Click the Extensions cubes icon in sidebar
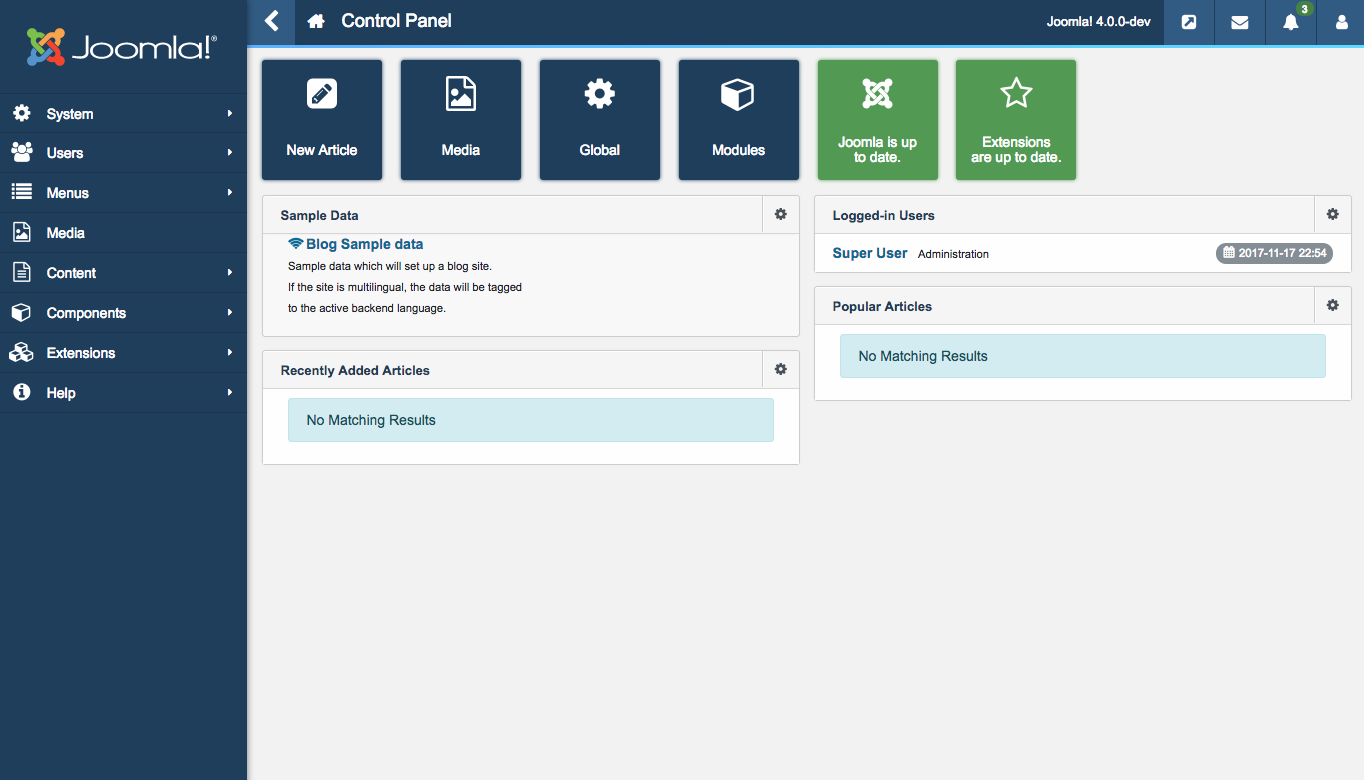 tap(21, 352)
